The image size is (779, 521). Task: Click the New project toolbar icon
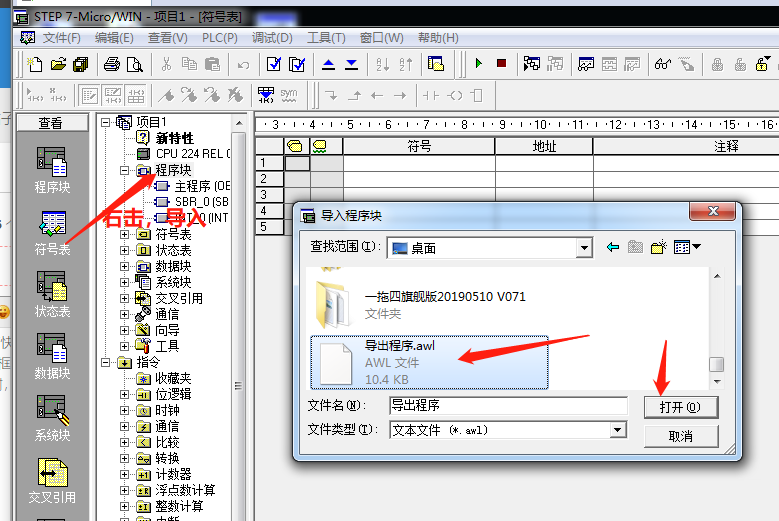(35, 64)
